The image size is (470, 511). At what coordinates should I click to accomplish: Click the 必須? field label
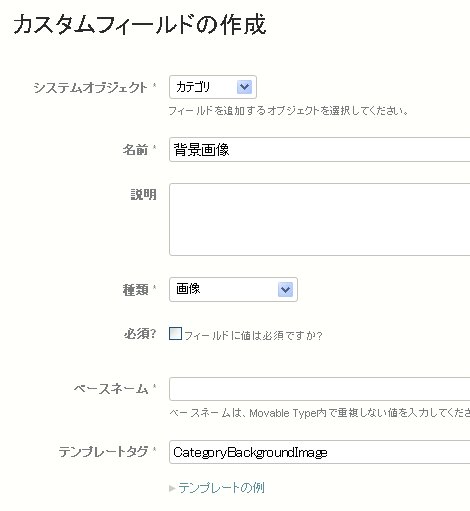(x=140, y=334)
